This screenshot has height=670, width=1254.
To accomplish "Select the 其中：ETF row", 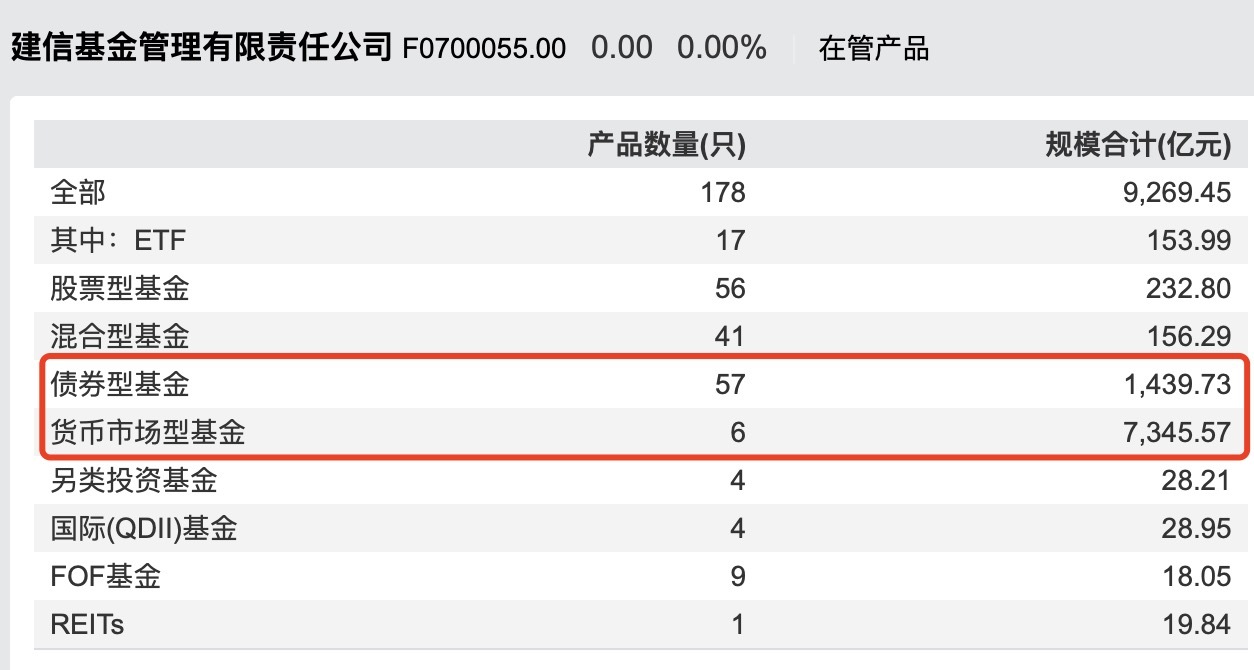I will 640,240.
